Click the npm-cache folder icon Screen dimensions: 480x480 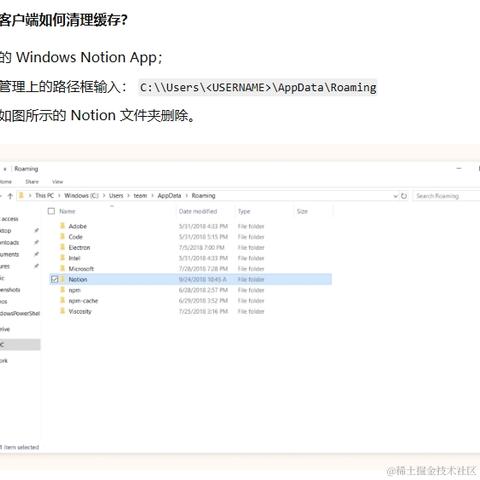point(62,301)
